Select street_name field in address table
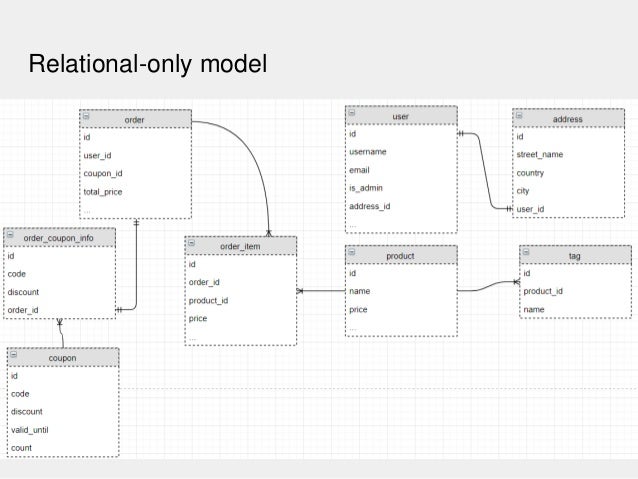 (568, 155)
